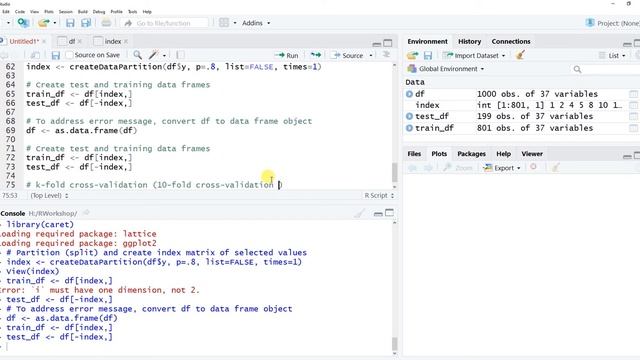
Task: Open the Viewer tab
Action: tap(532, 154)
